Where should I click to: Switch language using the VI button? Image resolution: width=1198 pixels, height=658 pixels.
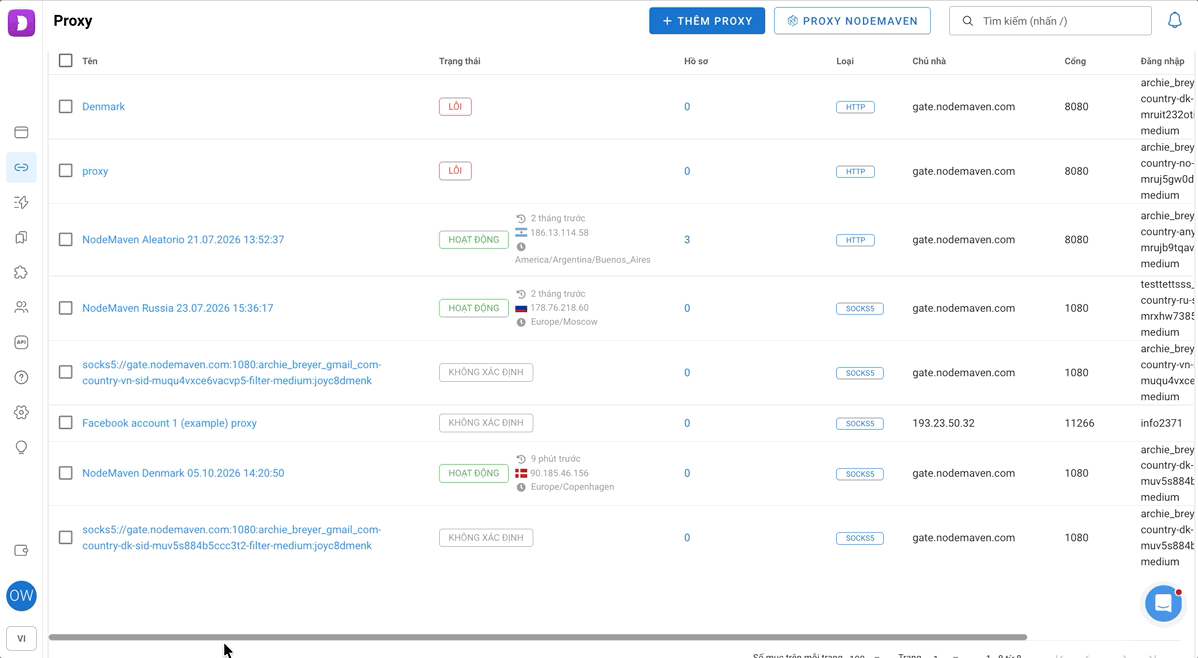pos(21,639)
